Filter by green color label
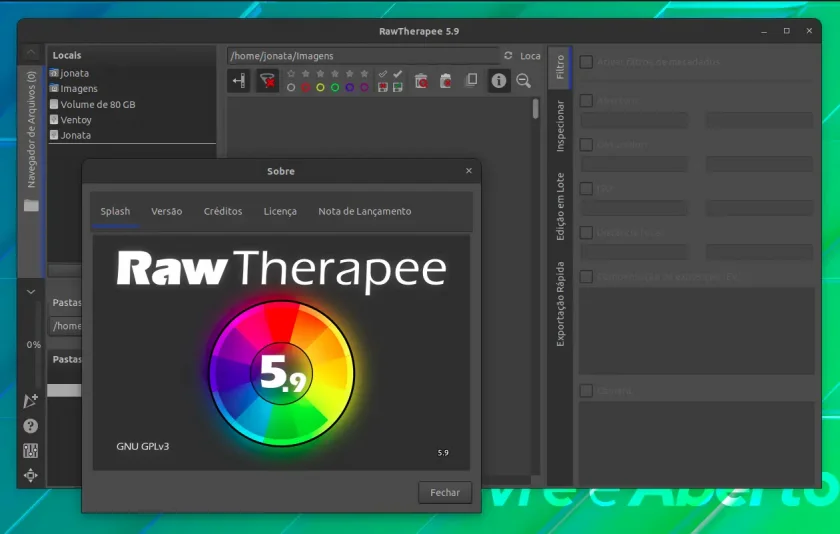Image resolution: width=840 pixels, height=534 pixels. [x=335, y=87]
